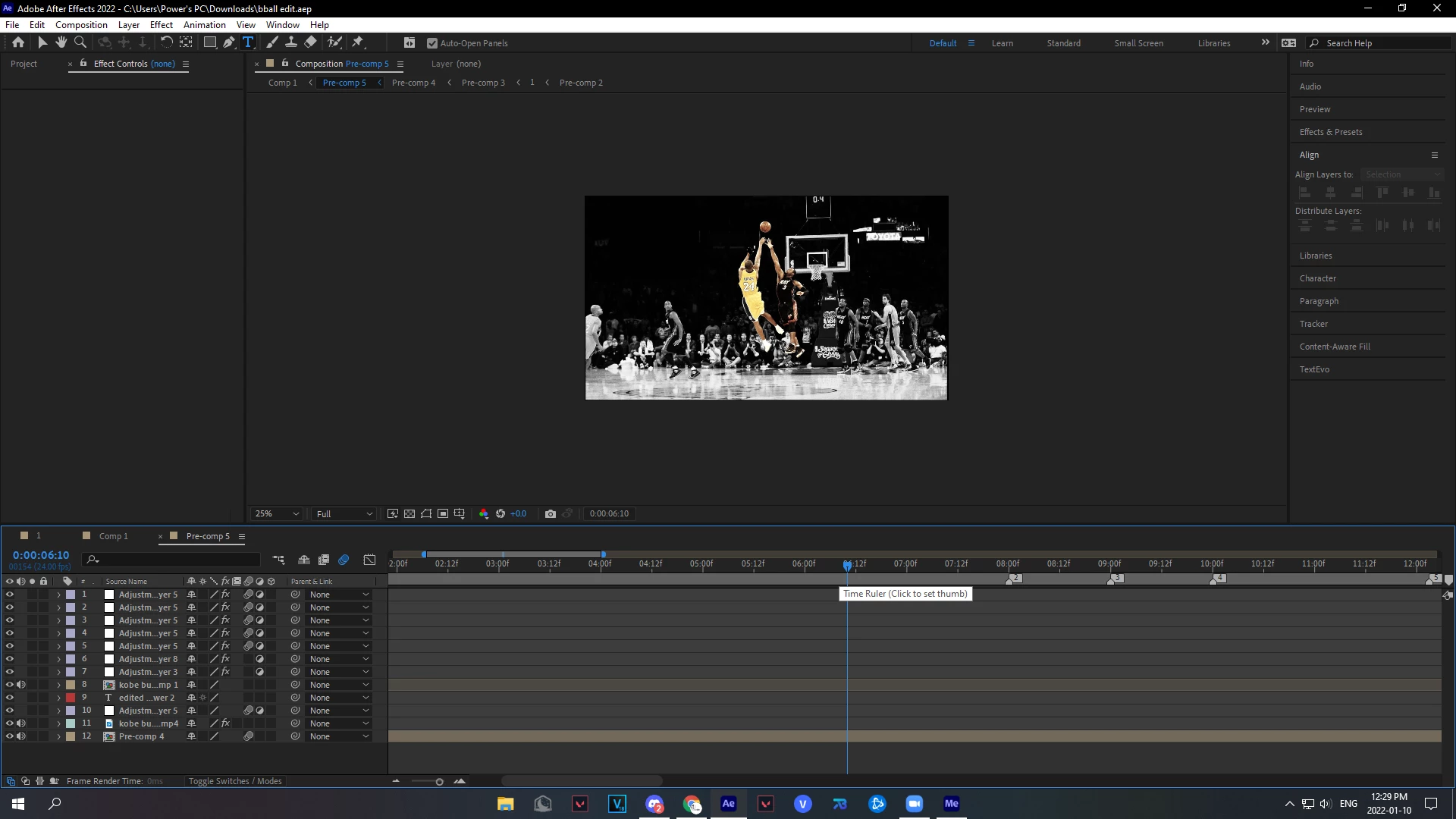This screenshot has width=1456, height=819.
Task: Click Toggle Switches / Modes button
Action: pos(235,781)
